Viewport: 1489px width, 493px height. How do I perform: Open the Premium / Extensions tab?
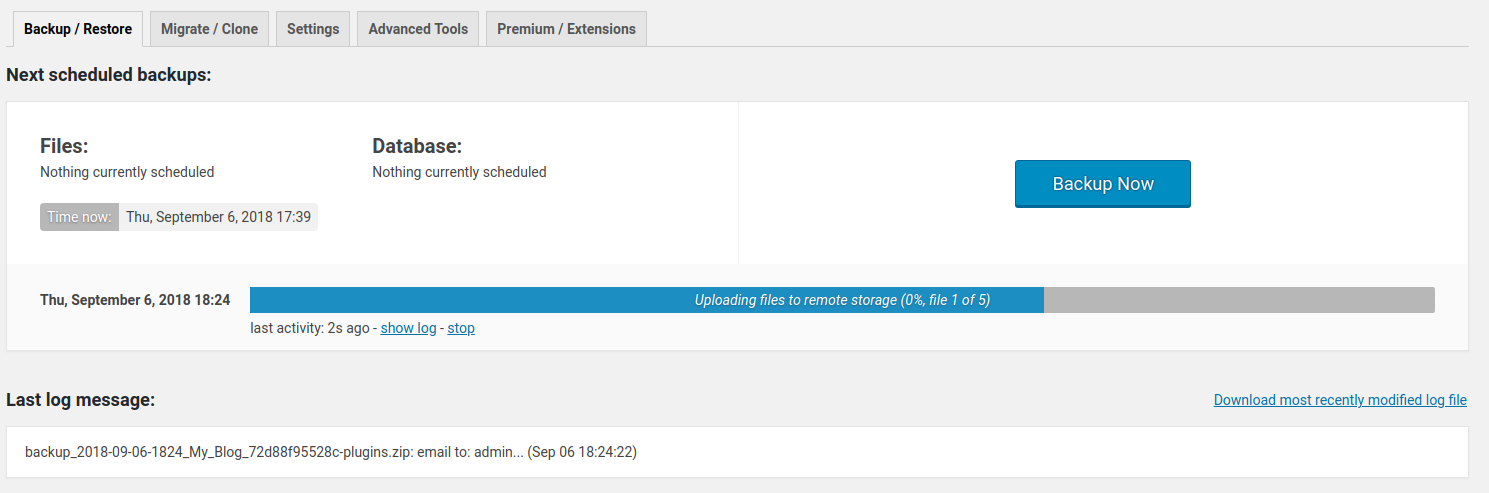[566, 29]
